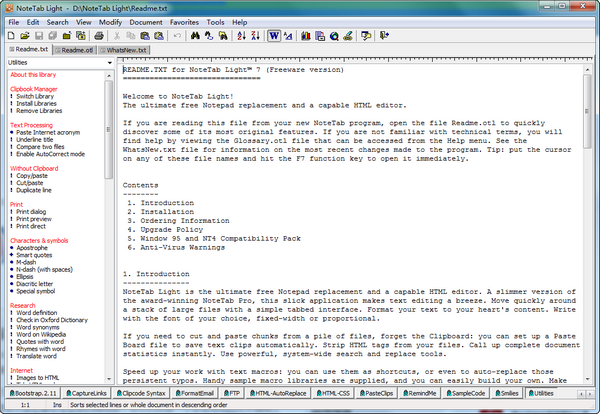
Task: Click the disk search binoculars icon
Action: tap(223, 36)
